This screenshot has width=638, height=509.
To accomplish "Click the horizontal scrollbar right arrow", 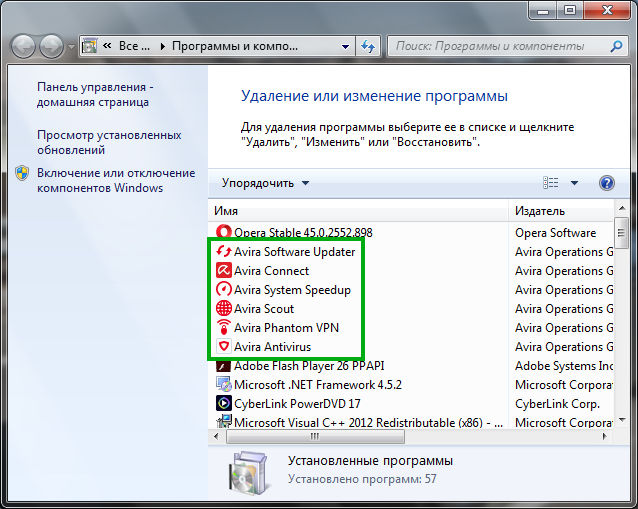I will pos(605,436).
